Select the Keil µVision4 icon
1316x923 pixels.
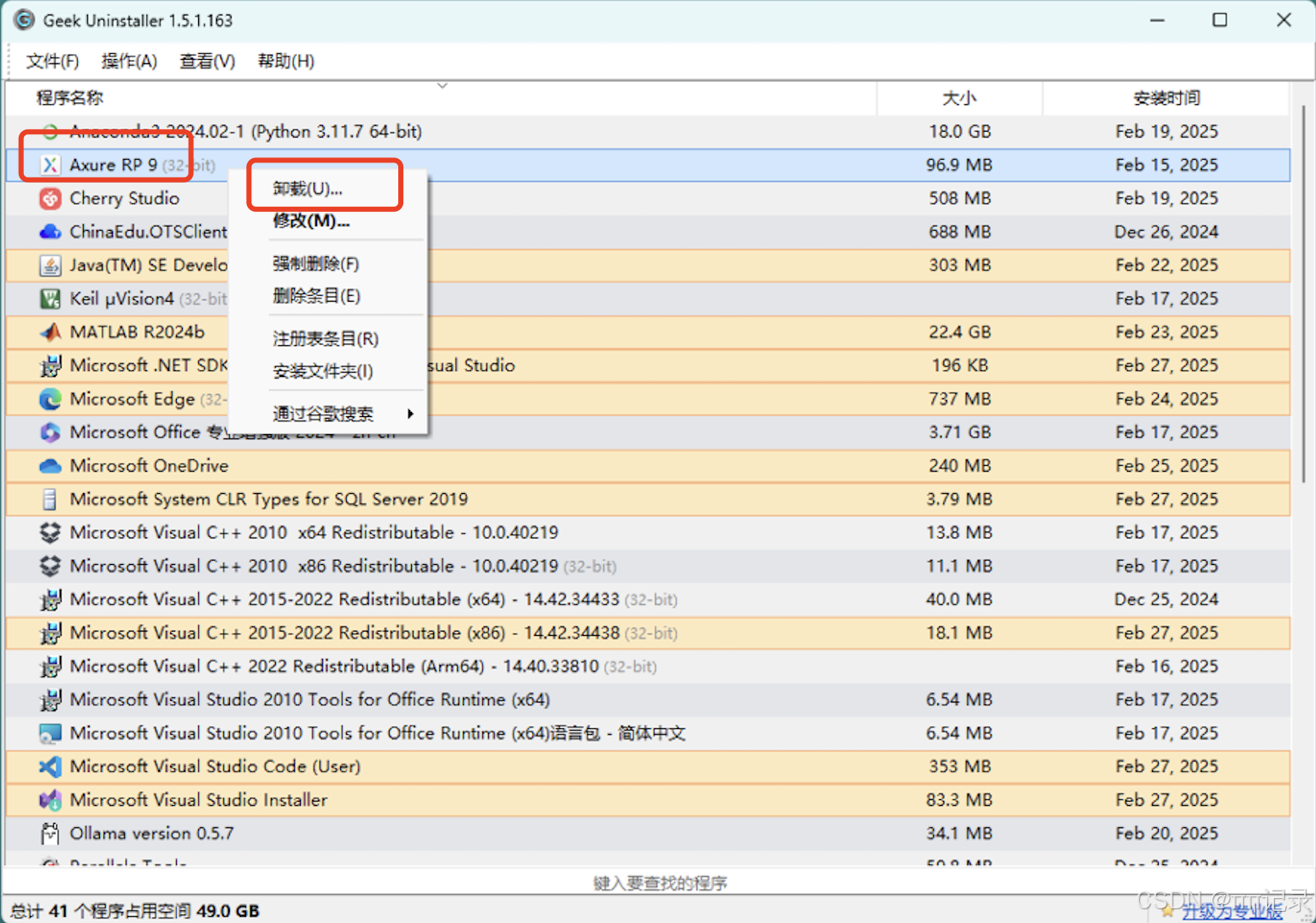(x=50, y=298)
